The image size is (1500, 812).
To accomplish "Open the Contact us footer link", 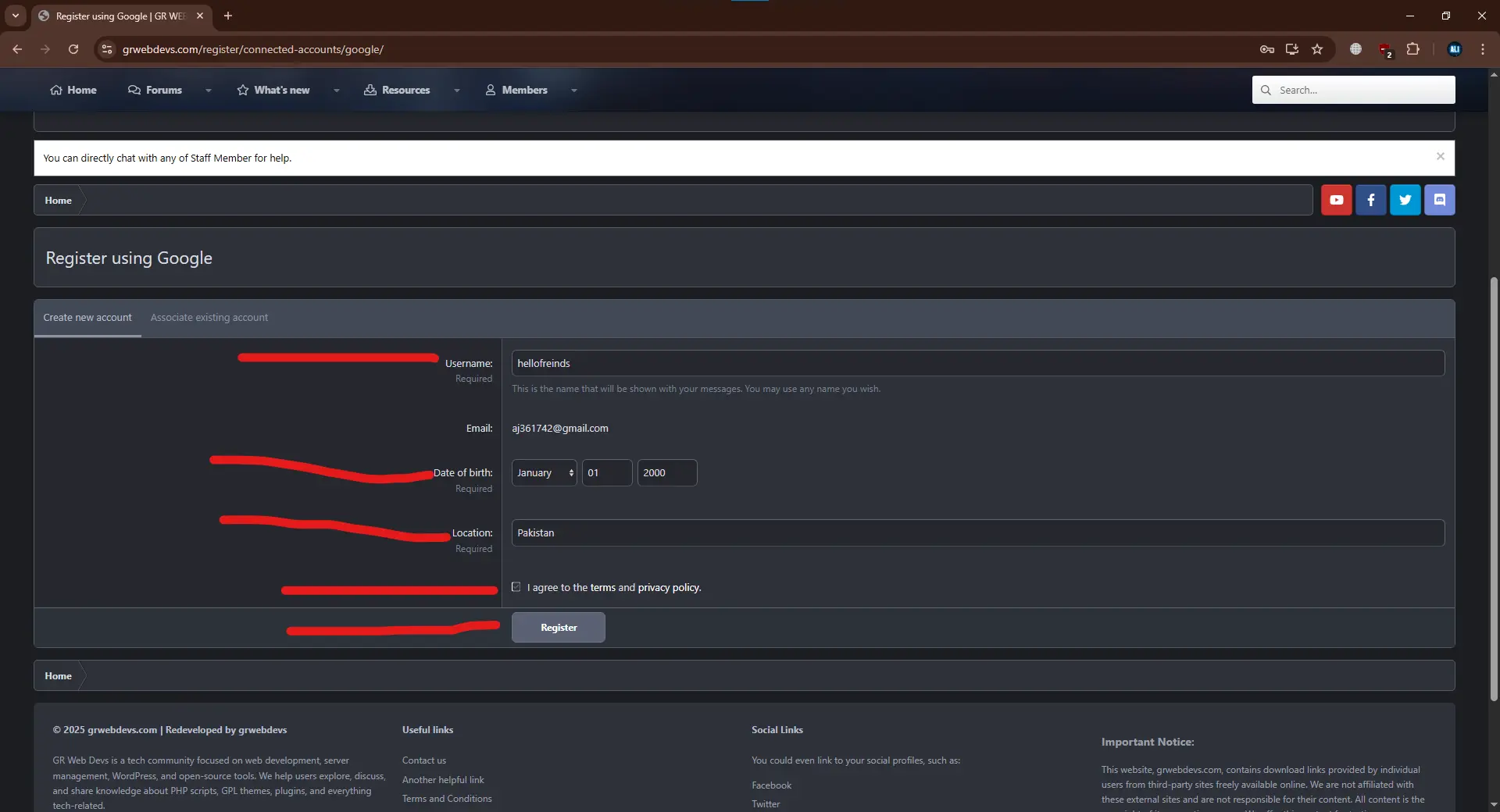I will coord(423,760).
